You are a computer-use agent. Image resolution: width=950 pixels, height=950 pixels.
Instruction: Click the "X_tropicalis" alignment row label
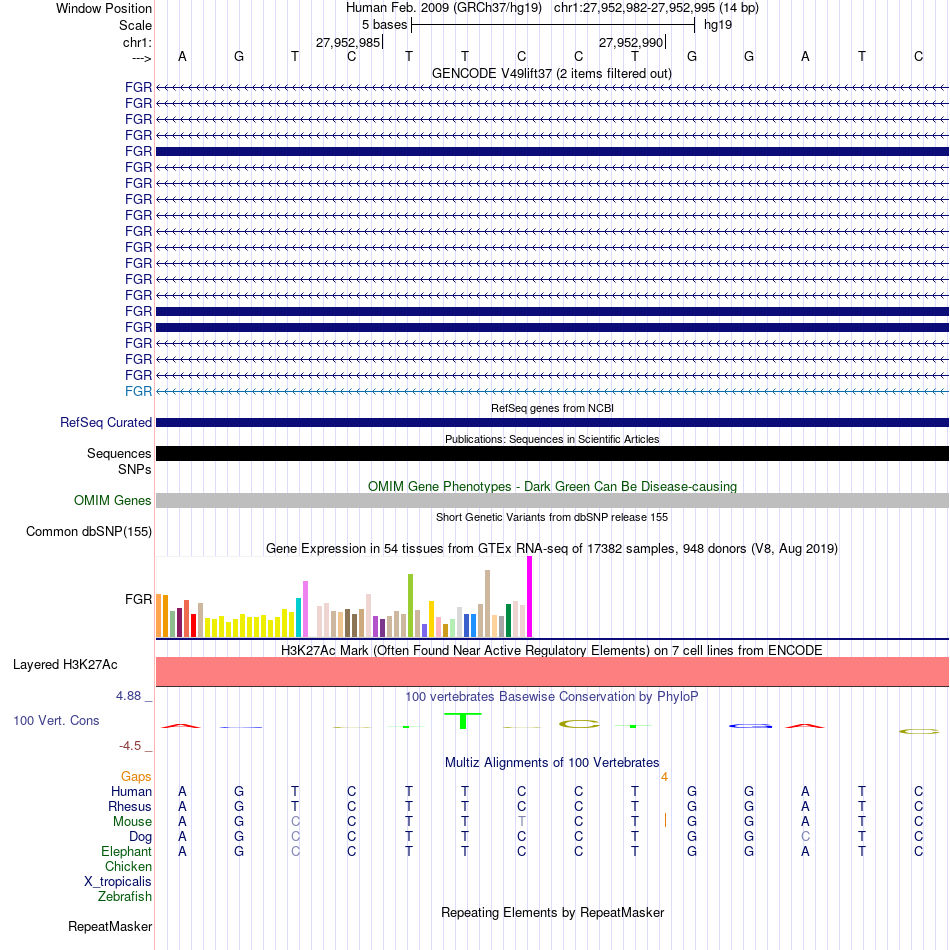pyautogui.click(x=118, y=882)
